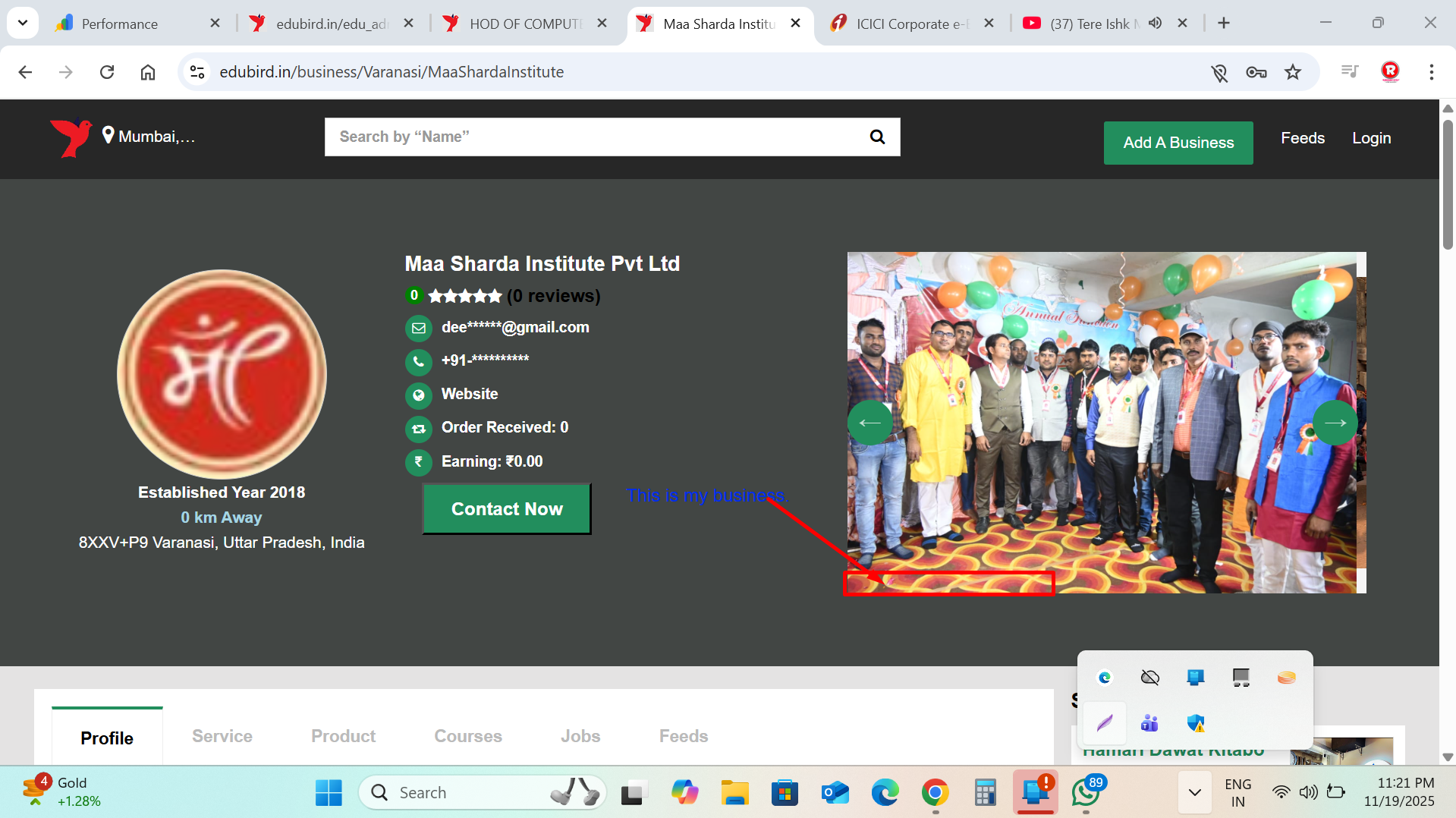Collapse the hidden system tray icons
Image resolution: width=1456 pixels, height=818 pixels.
point(1194,793)
